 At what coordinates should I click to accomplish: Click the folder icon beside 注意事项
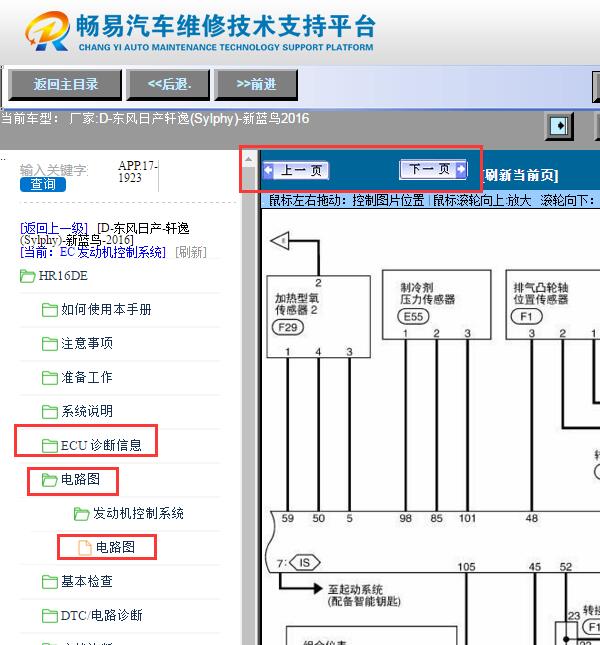[50, 344]
